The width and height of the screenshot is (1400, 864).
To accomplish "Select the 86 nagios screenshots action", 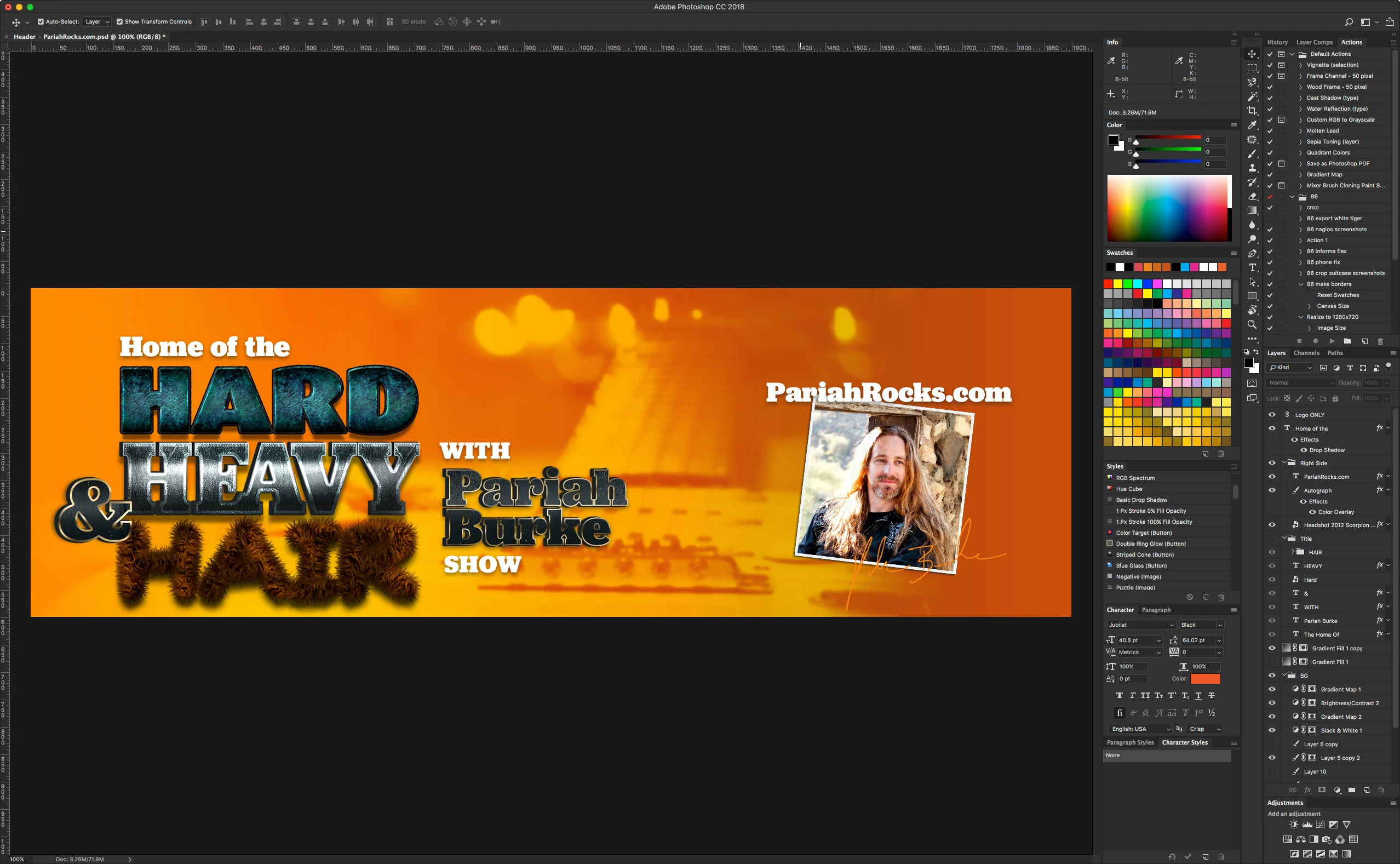I will [x=1336, y=229].
